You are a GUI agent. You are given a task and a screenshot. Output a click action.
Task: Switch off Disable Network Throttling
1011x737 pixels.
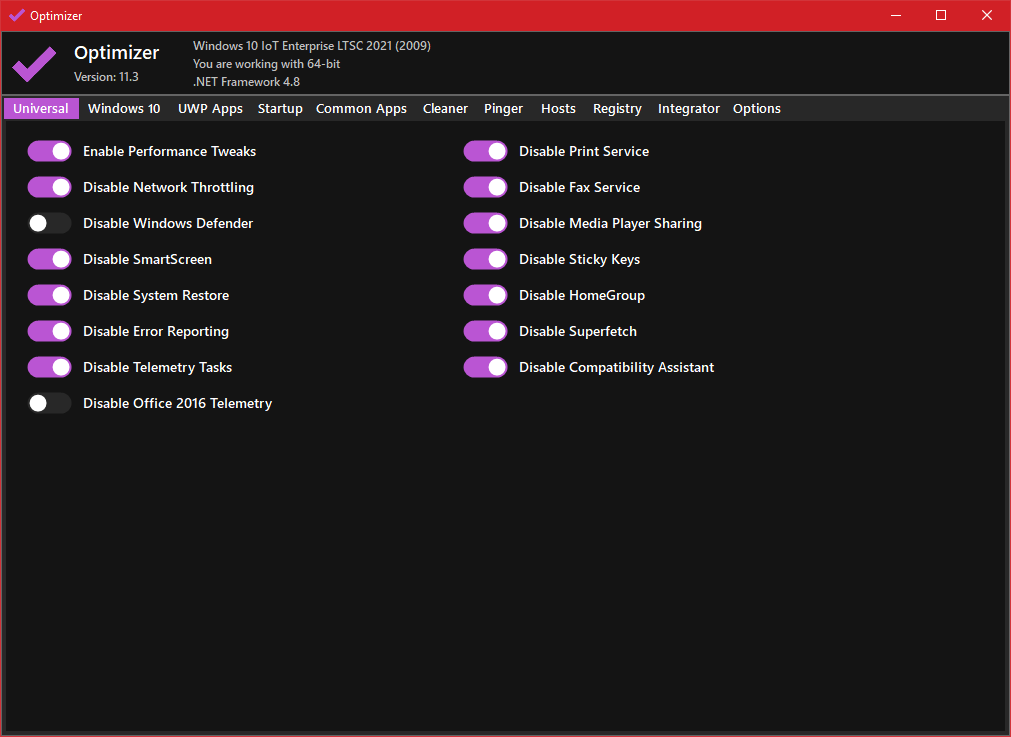[49, 187]
